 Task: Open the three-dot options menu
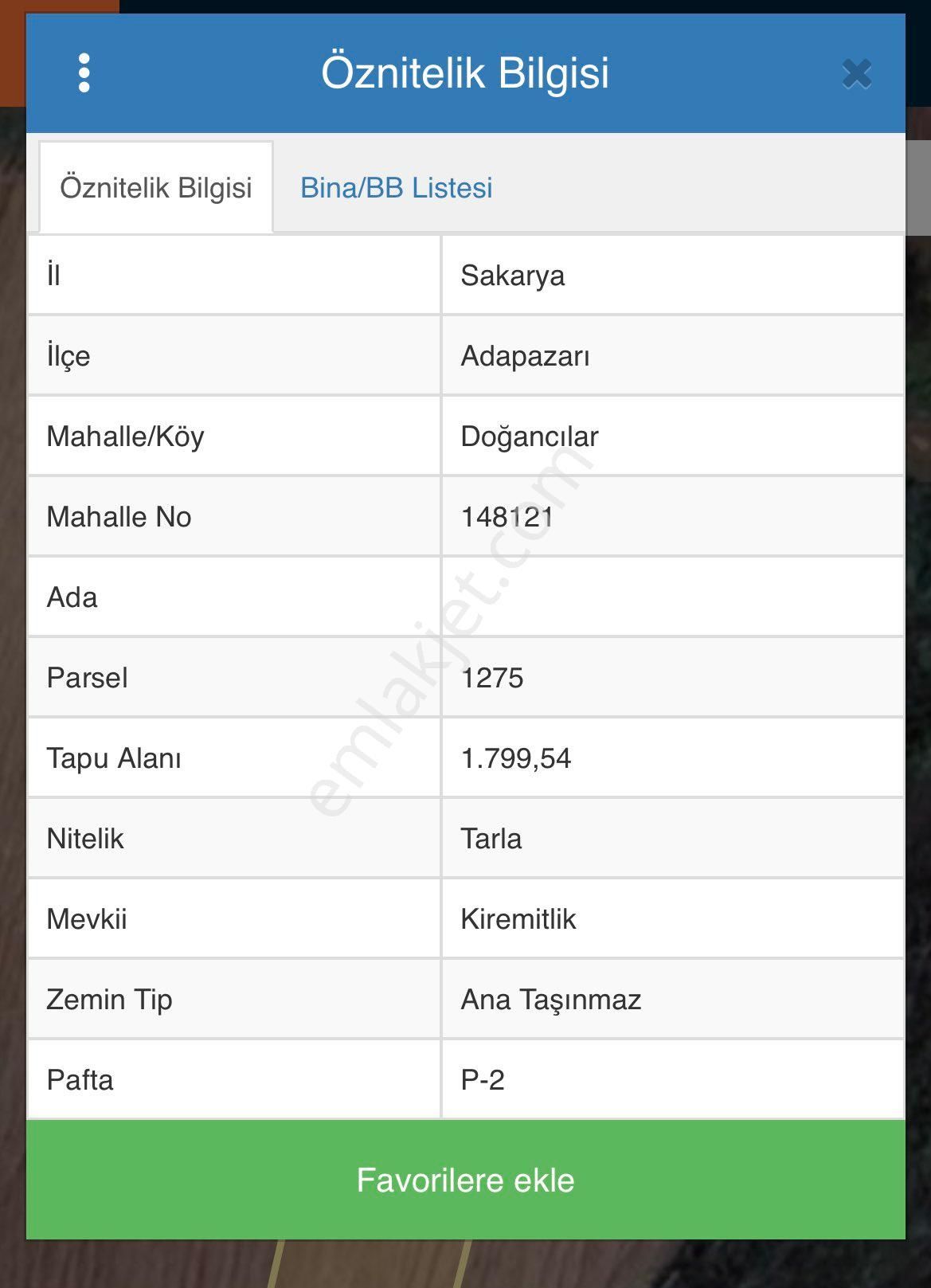point(84,73)
